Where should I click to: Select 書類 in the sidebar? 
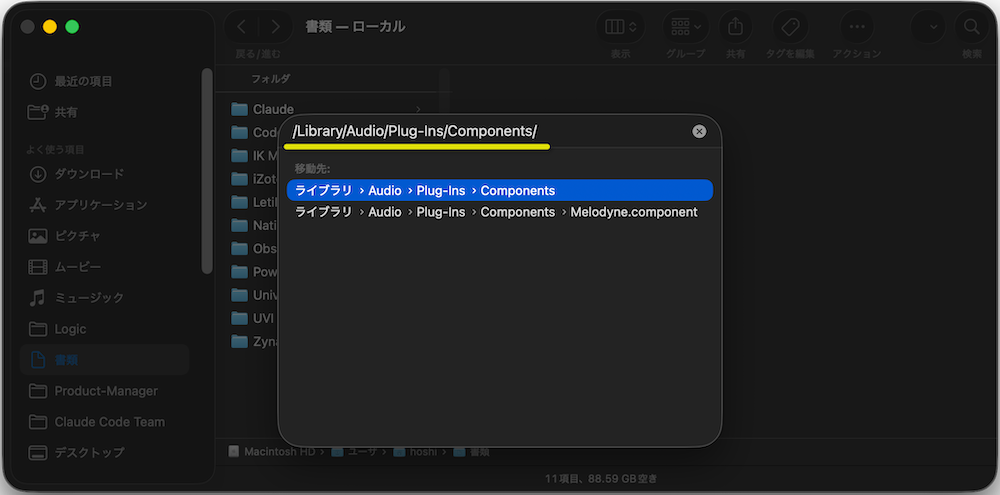[x=105, y=360]
